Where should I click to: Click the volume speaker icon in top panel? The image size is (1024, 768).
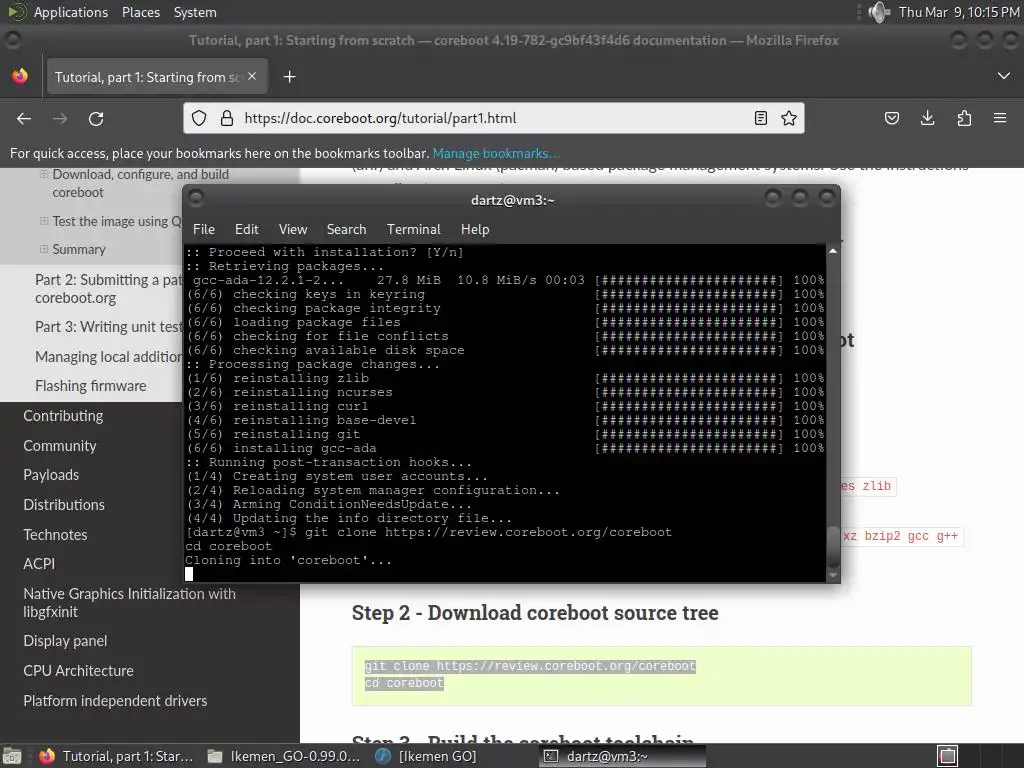point(879,12)
